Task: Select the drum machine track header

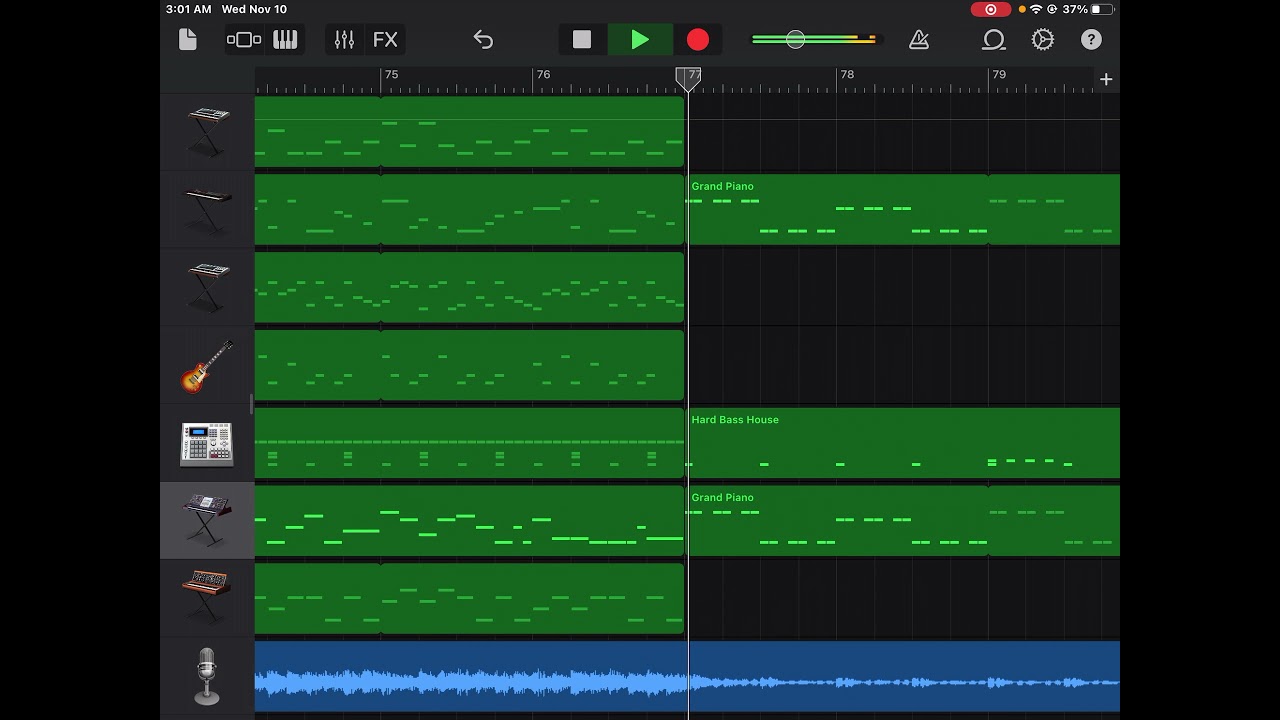Action: (x=207, y=444)
